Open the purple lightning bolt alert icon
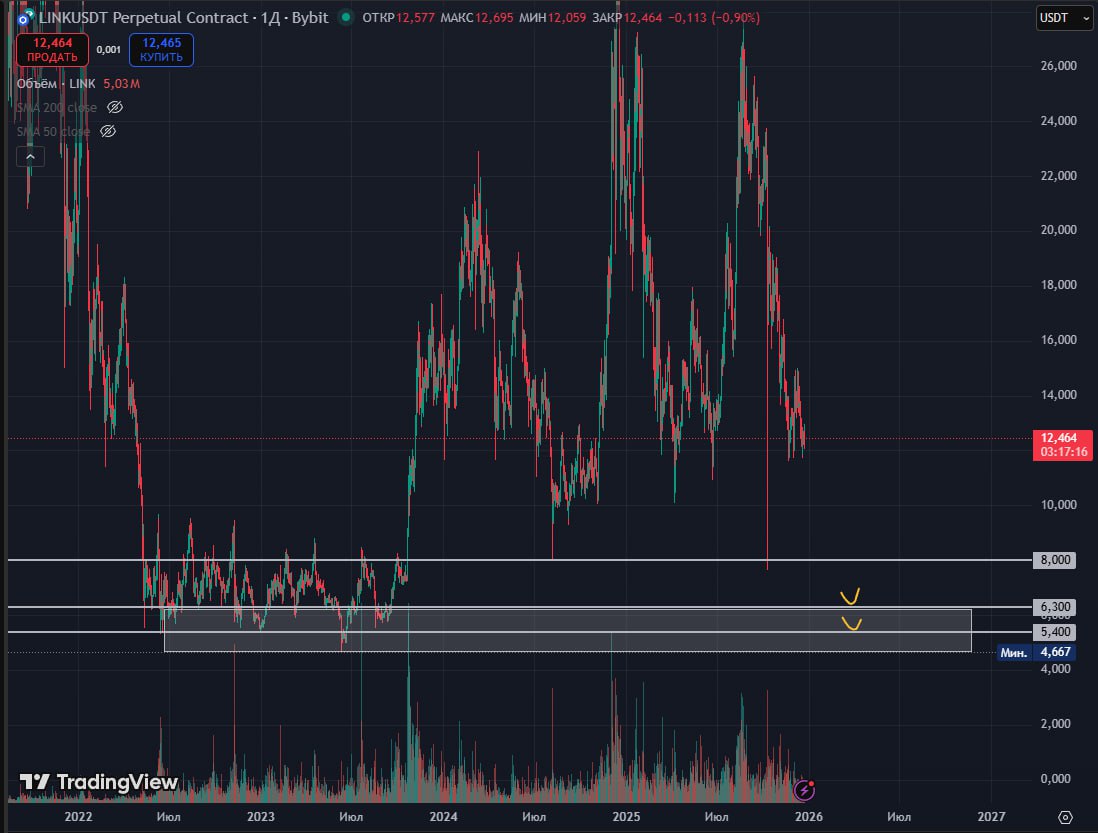Screen dimensions: 1098x833 [804, 790]
